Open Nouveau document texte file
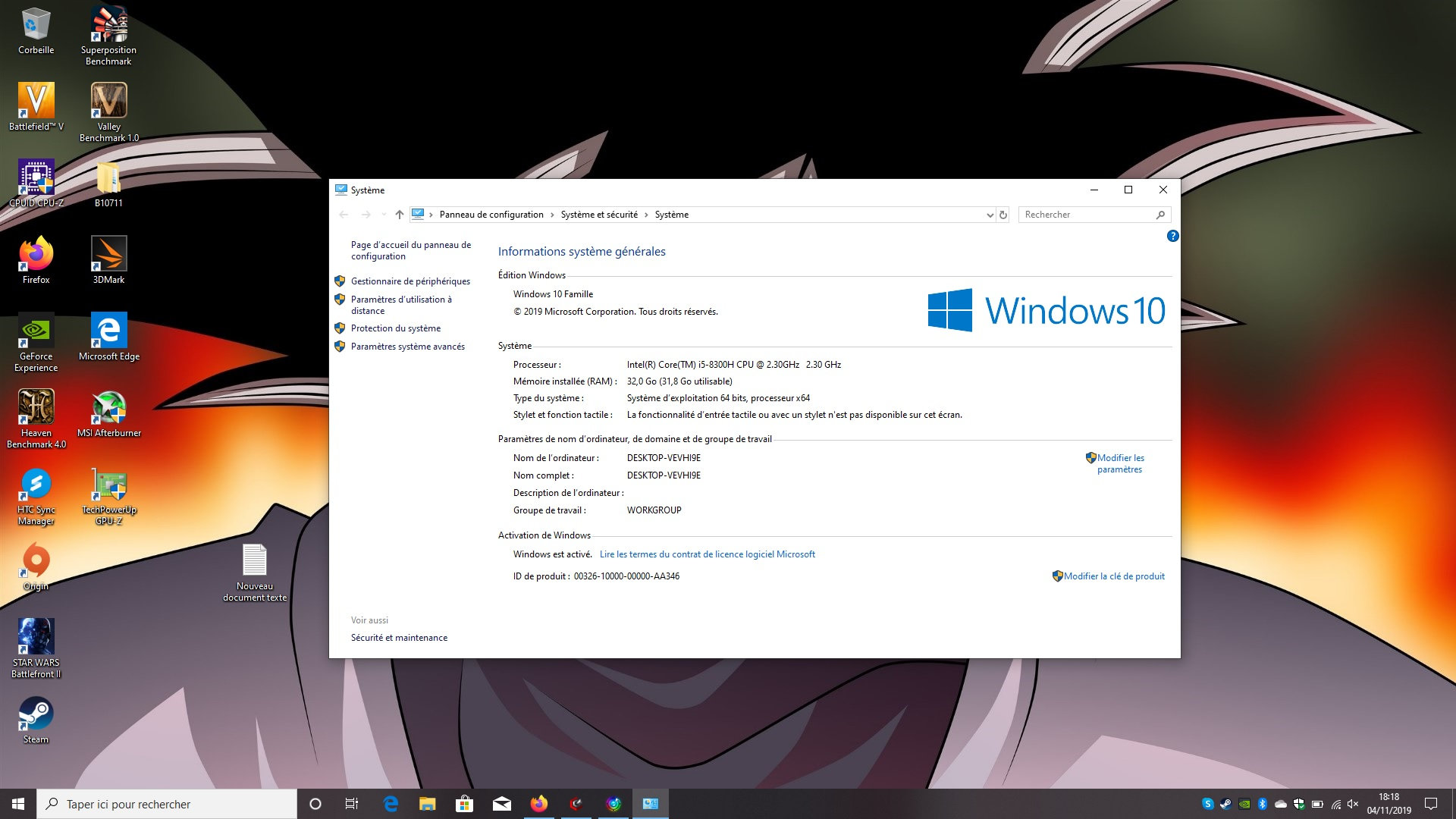The width and height of the screenshot is (1456, 819). 254,561
